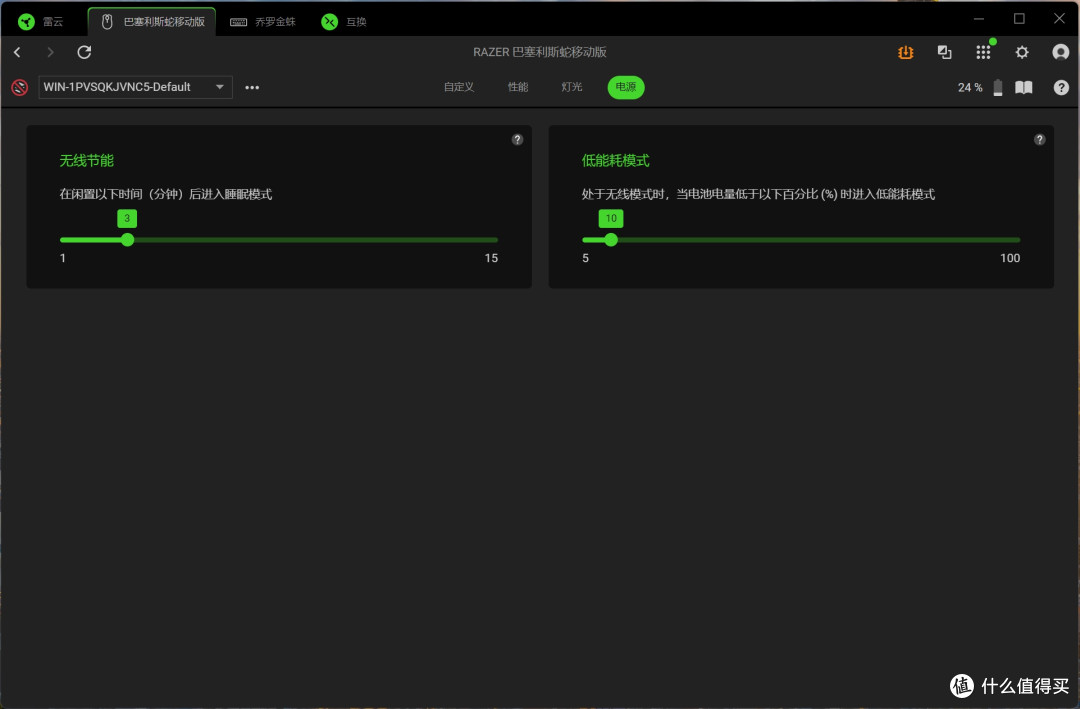
Task: Open the 互换 tab
Action: click(344, 21)
